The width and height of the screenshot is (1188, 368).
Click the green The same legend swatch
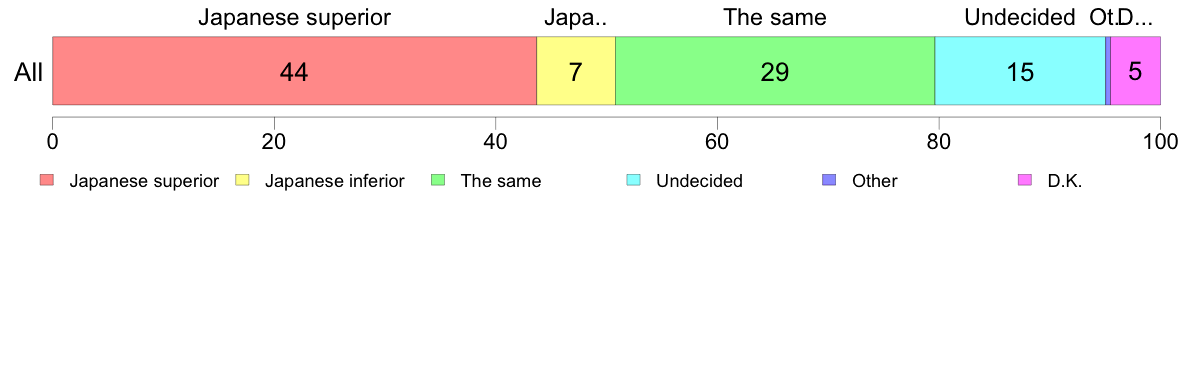(x=437, y=181)
